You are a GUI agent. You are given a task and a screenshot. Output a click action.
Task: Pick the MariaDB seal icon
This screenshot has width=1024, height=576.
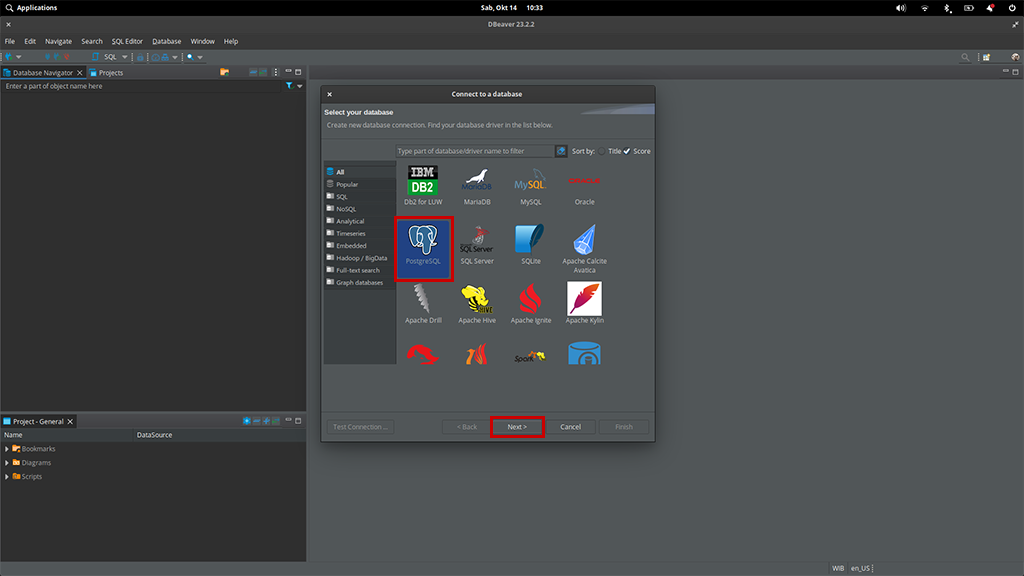(477, 184)
